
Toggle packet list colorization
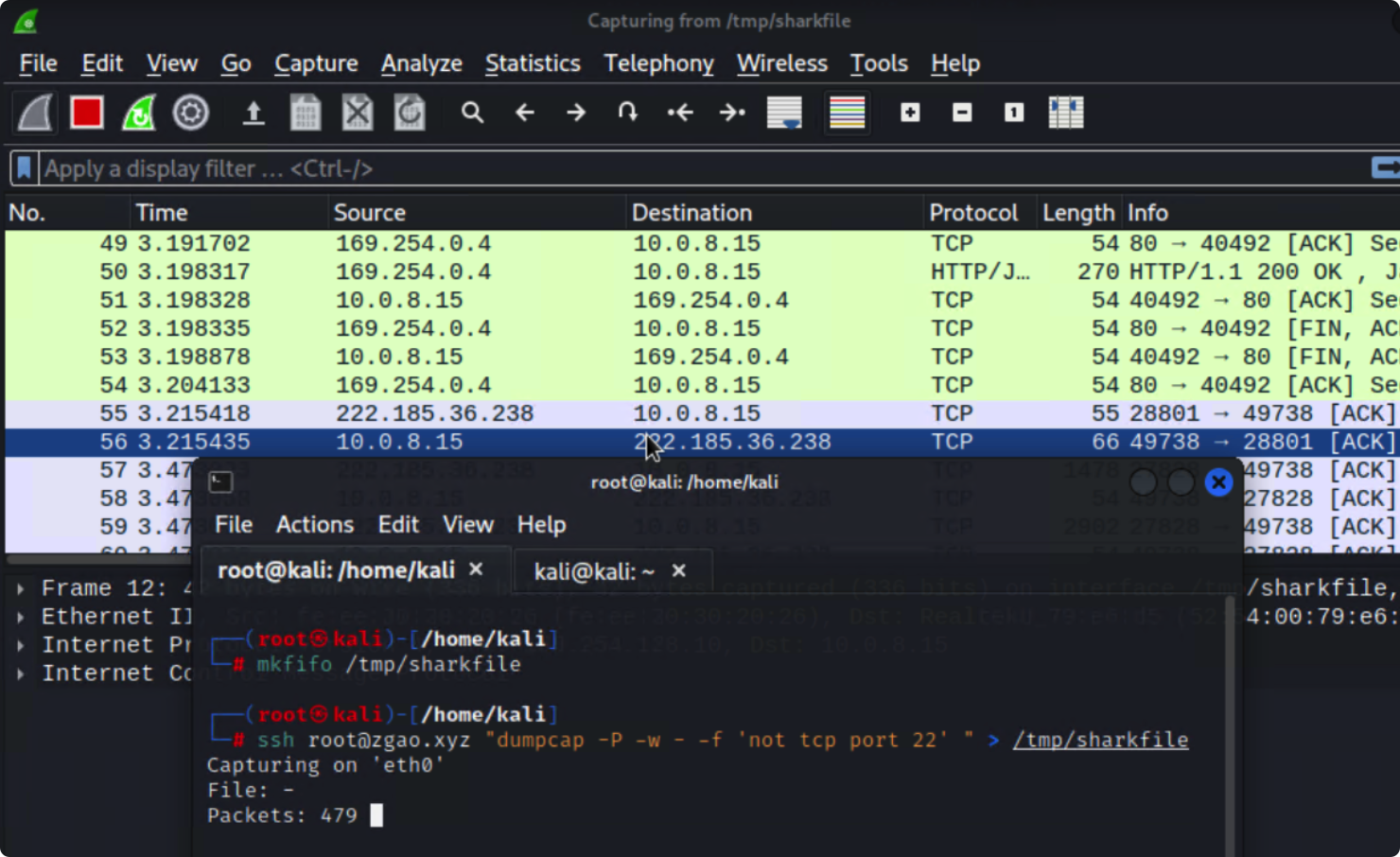click(847, 113)
